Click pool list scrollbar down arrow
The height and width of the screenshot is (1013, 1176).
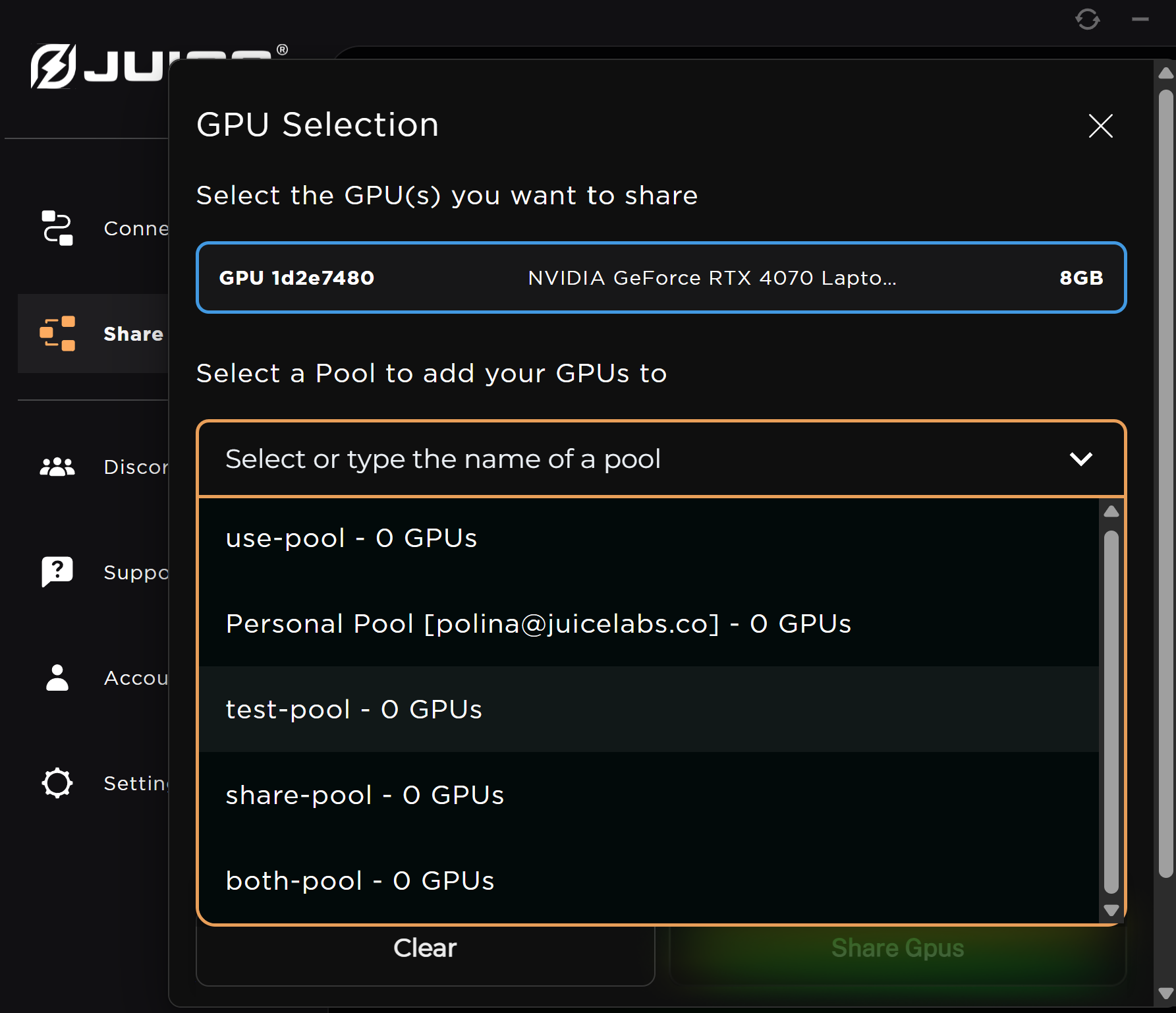coord(1111,910)
